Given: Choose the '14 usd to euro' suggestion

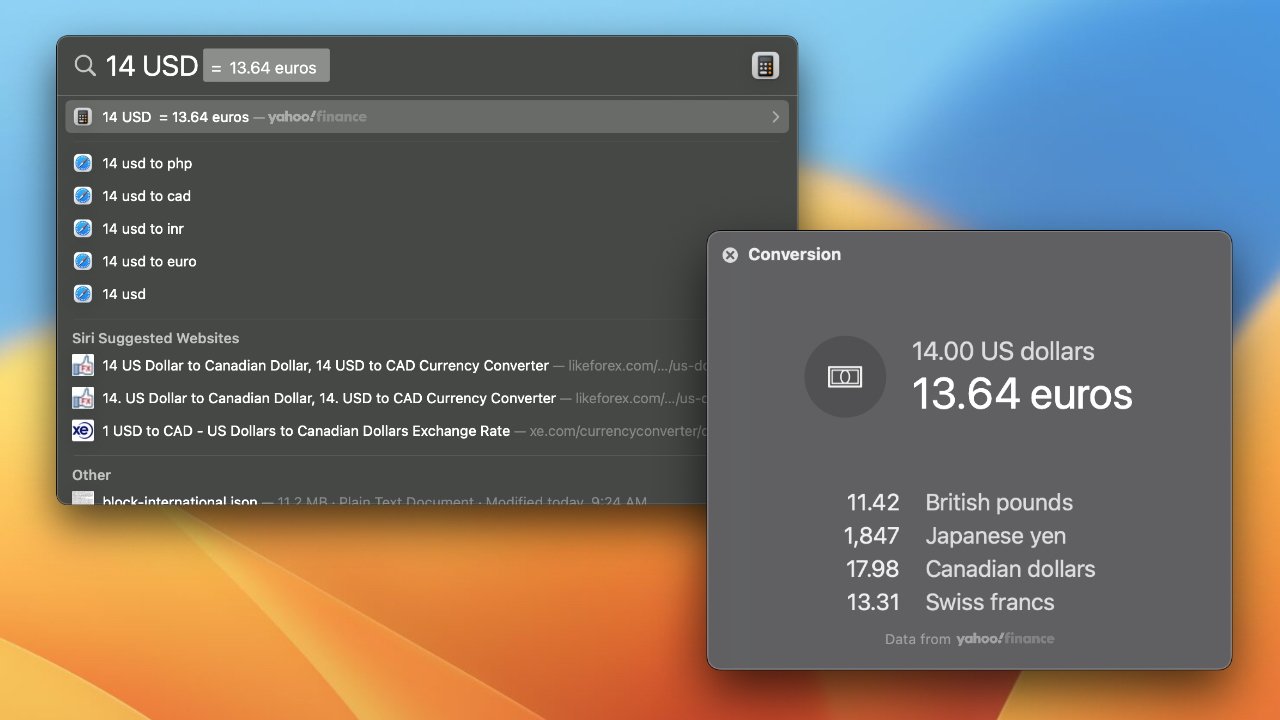Looking at the screenshot, I should click(149, 261).
